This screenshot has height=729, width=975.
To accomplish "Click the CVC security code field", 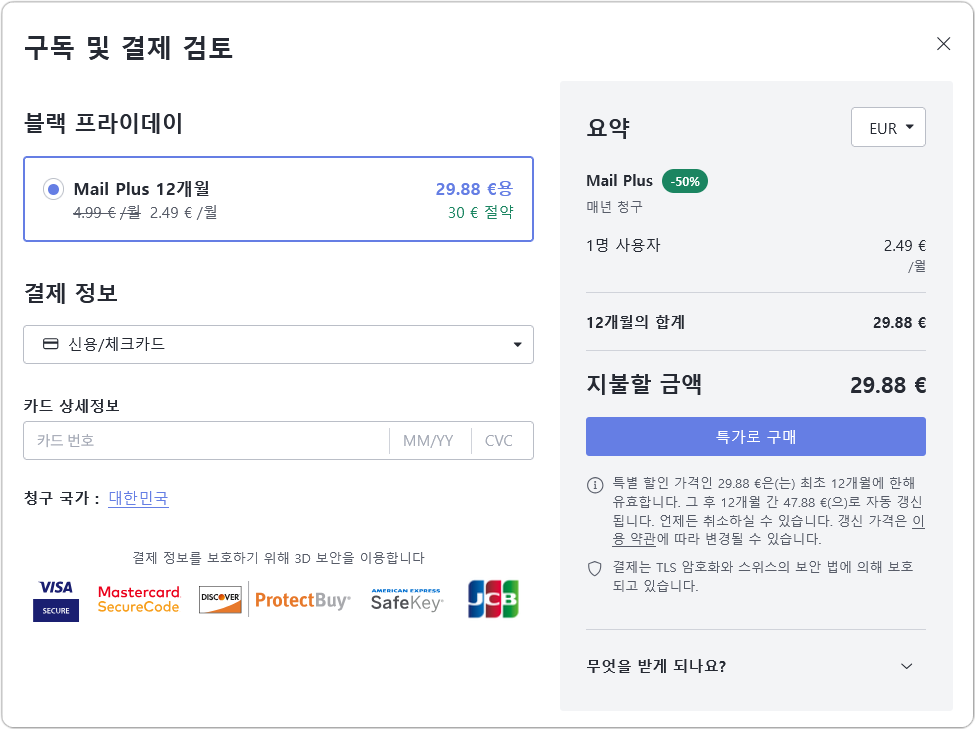I will coord(499,440).
